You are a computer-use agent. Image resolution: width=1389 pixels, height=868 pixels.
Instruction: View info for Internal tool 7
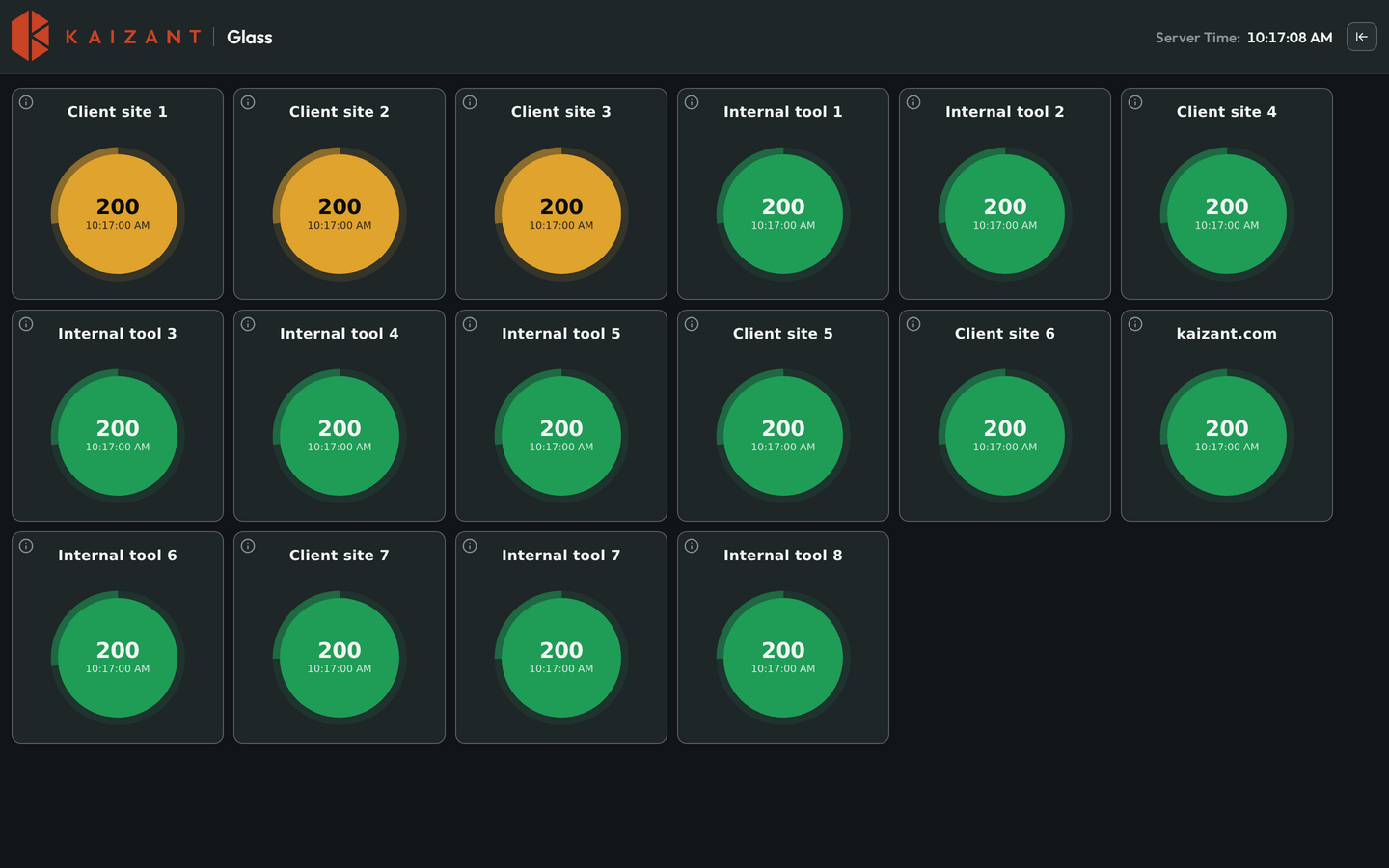pos(470,546)
